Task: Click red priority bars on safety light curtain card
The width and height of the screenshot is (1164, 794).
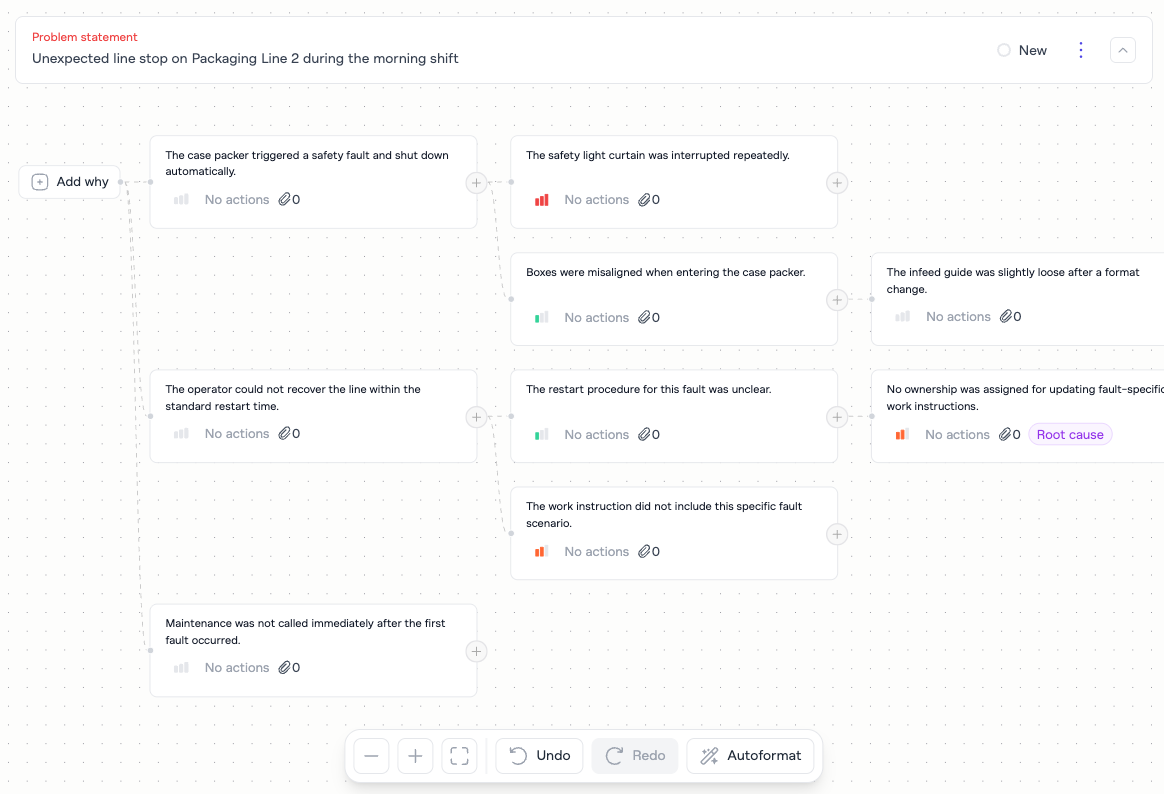Action: pyautogui.click(x=542, y=200)
